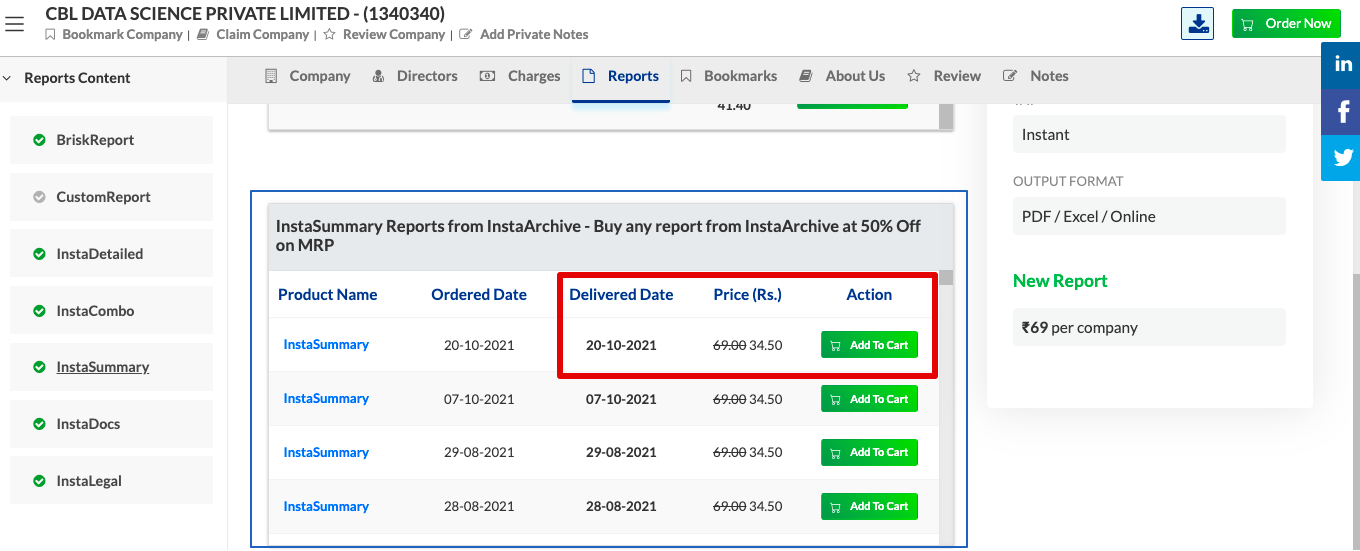Select the Reports tab
This screenshot has height=551, width=1360.
tap(620, 76)
